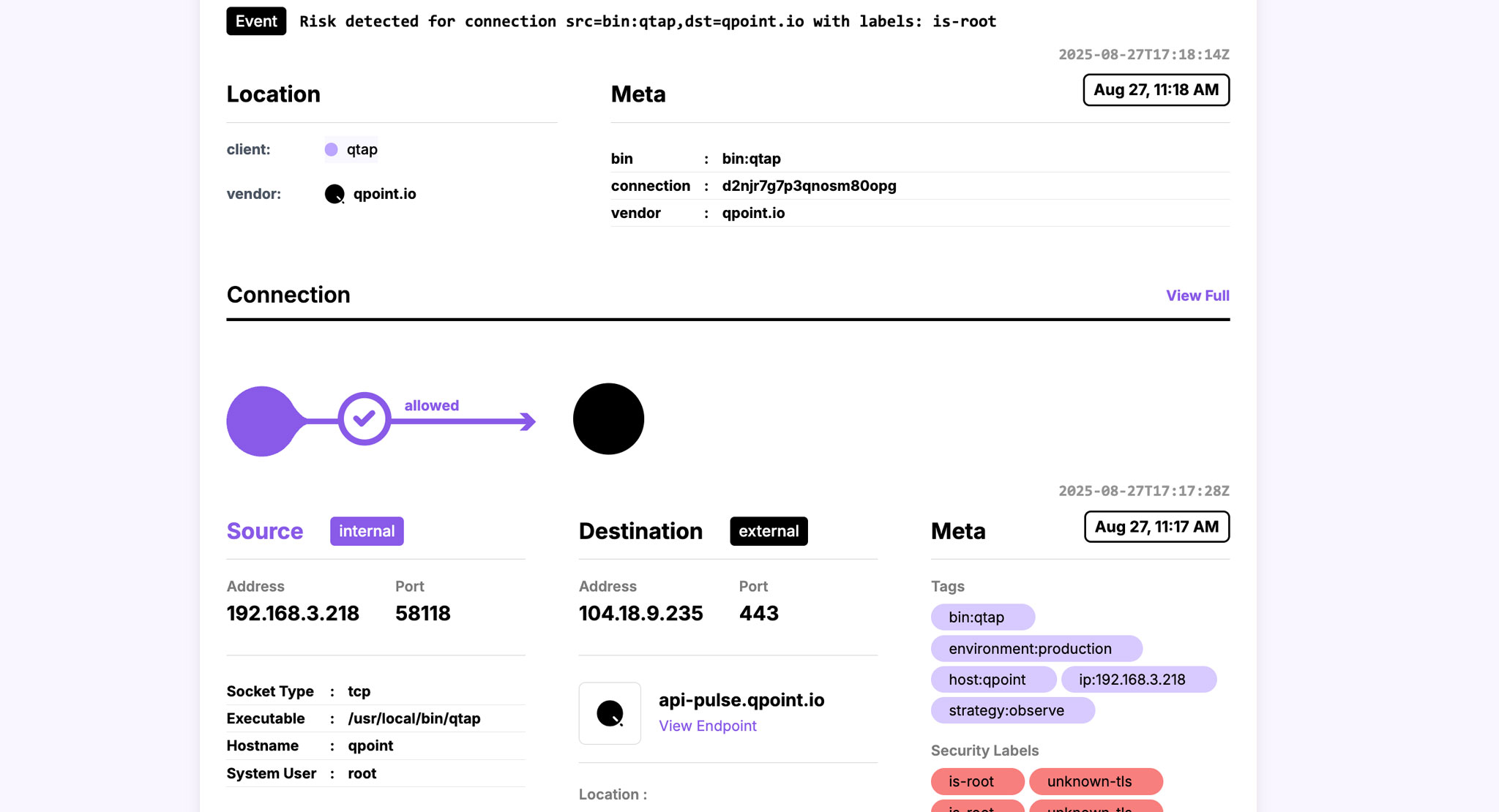Click the destination address 104.18.9.235
1499x812 pixels.
click(x=640, y=613)
